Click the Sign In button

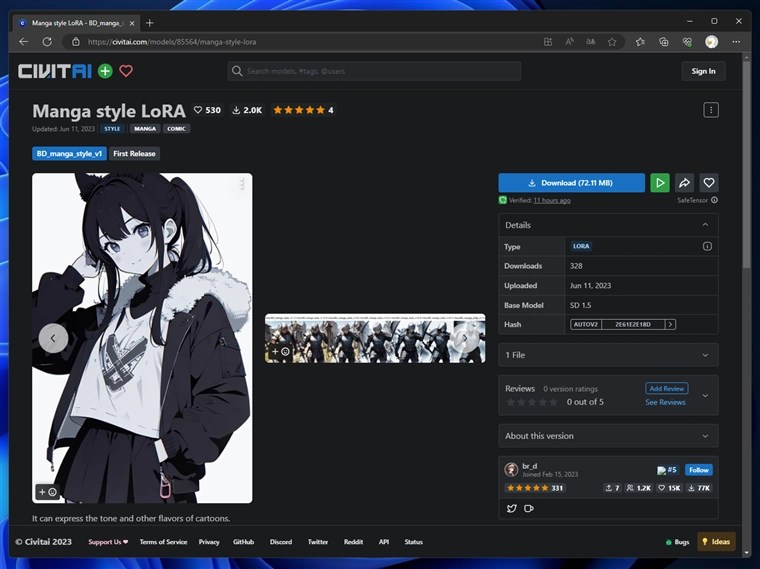pos(703,71)
